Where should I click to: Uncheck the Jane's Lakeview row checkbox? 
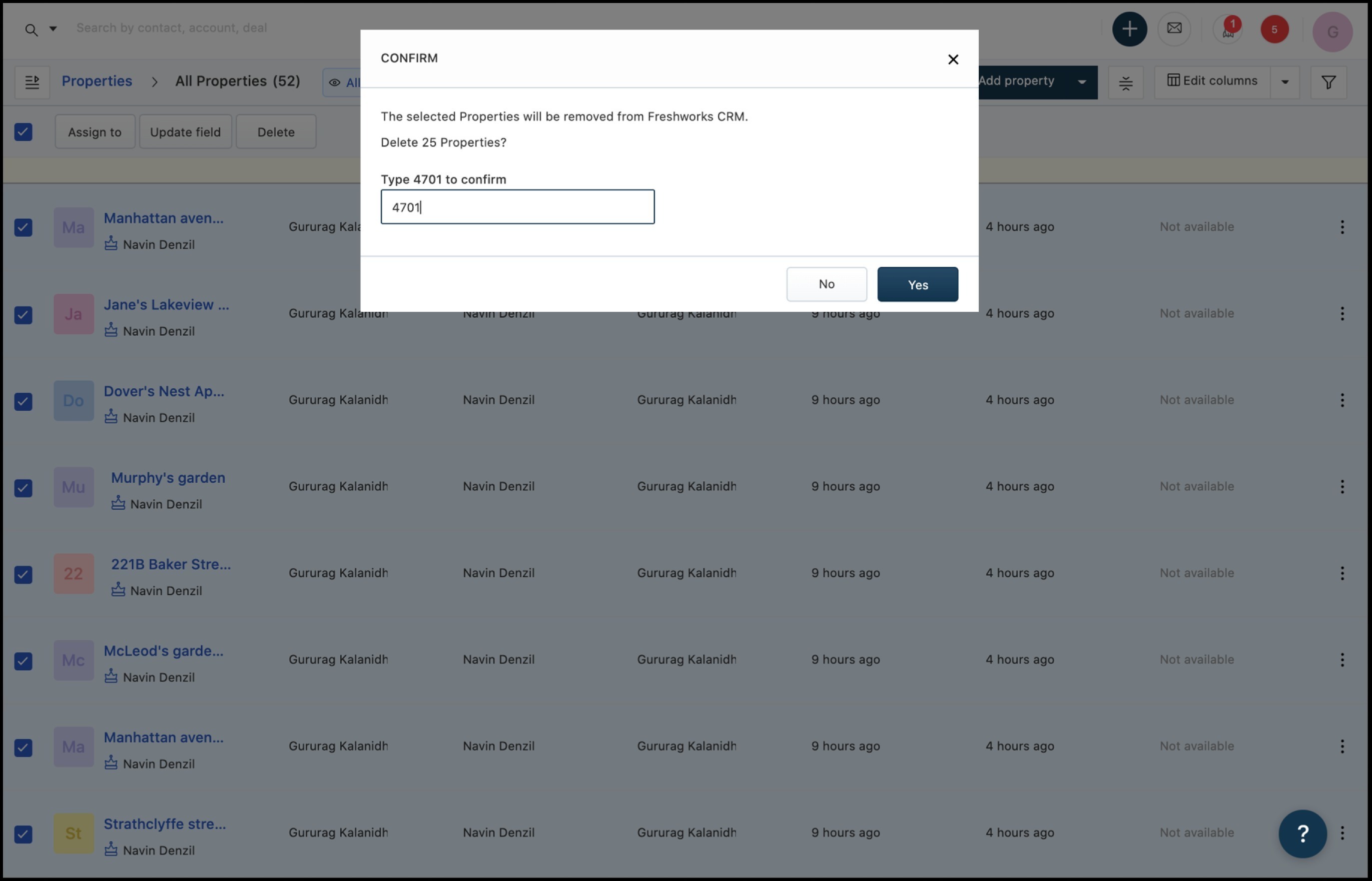[x=23, y=315]
